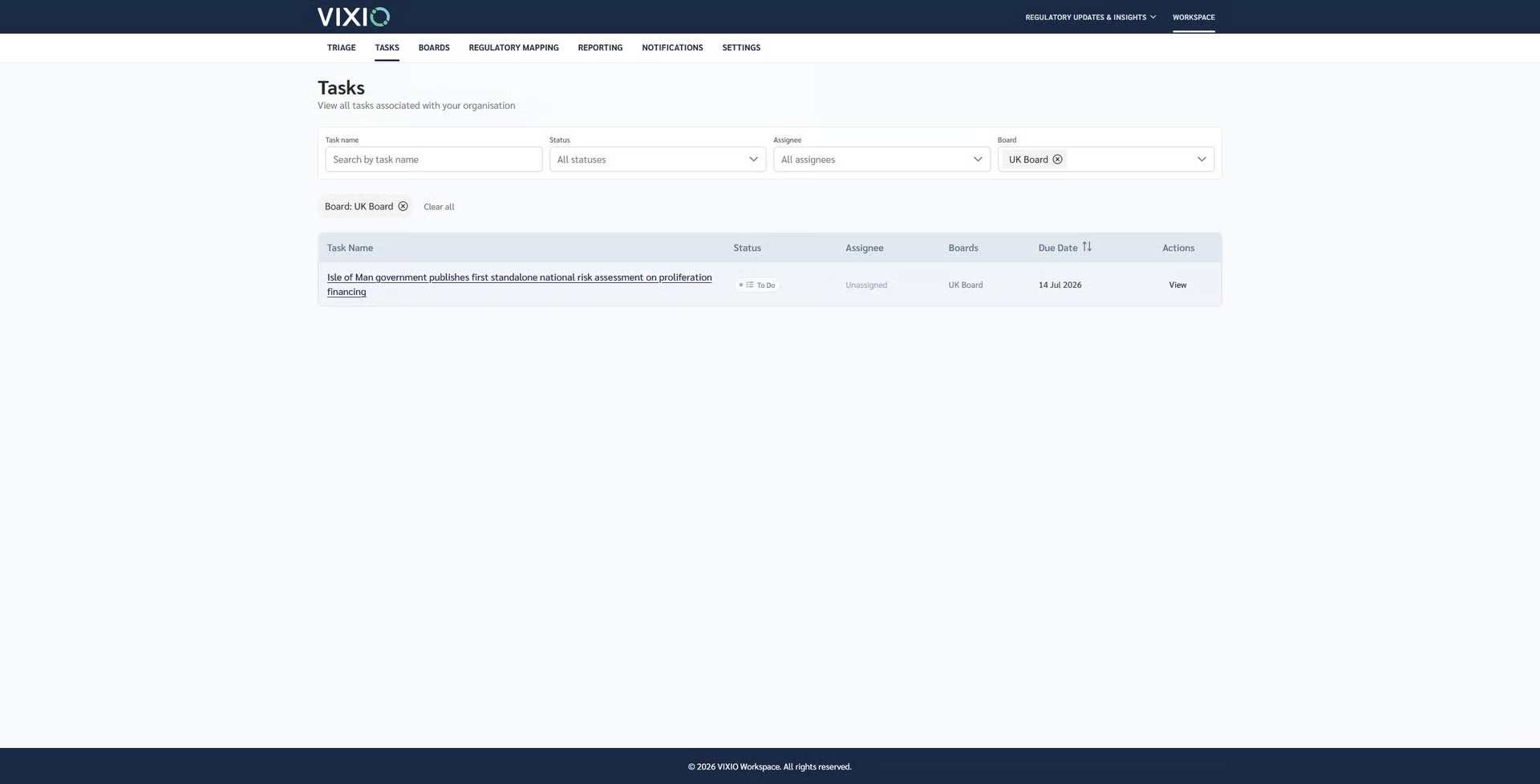View the Isle of Man task
This screenshot has height=784, width=1540.
click(x=1177, y=285)
